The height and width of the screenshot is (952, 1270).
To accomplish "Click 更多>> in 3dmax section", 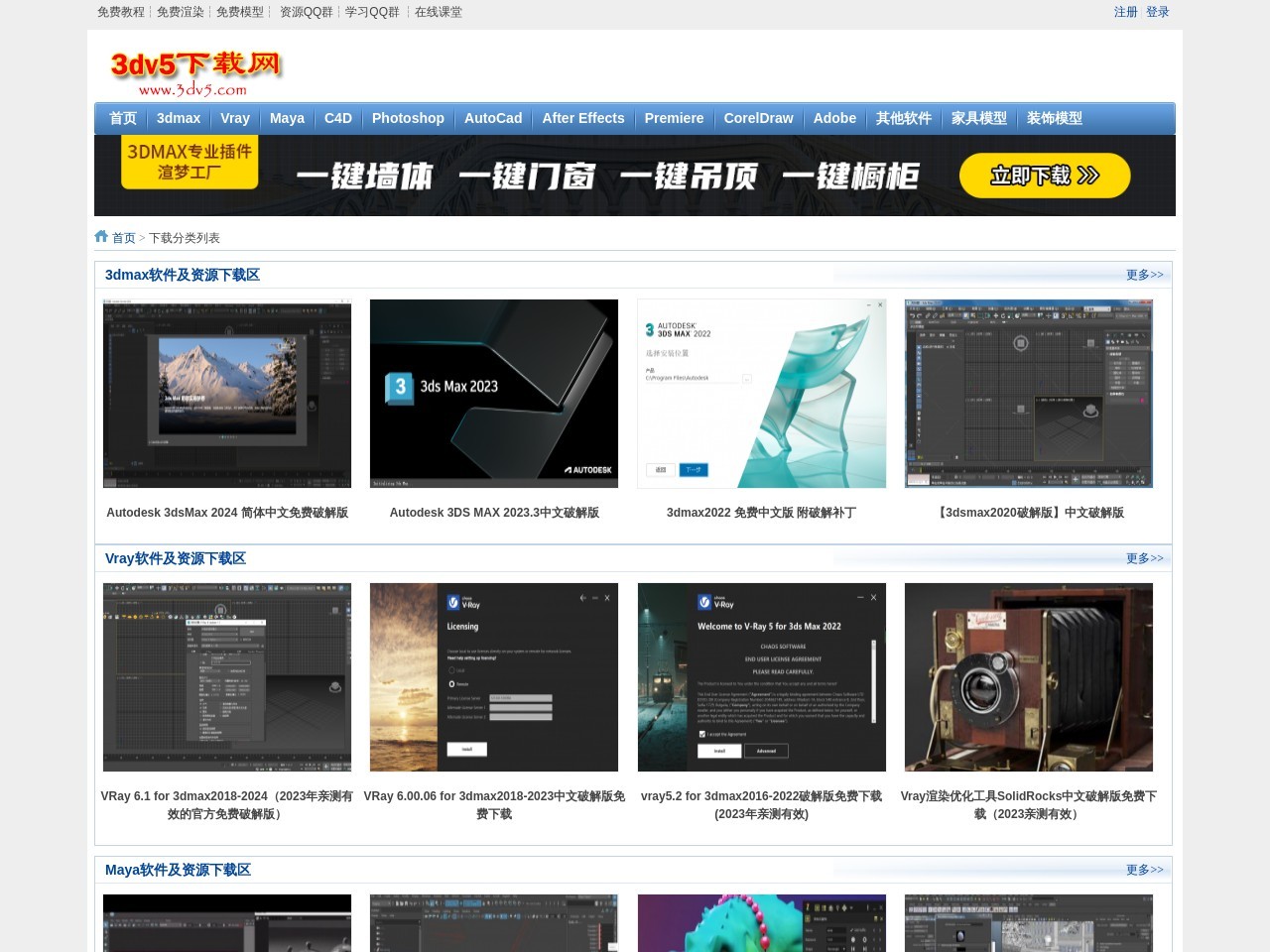I will pos(1144,275).
